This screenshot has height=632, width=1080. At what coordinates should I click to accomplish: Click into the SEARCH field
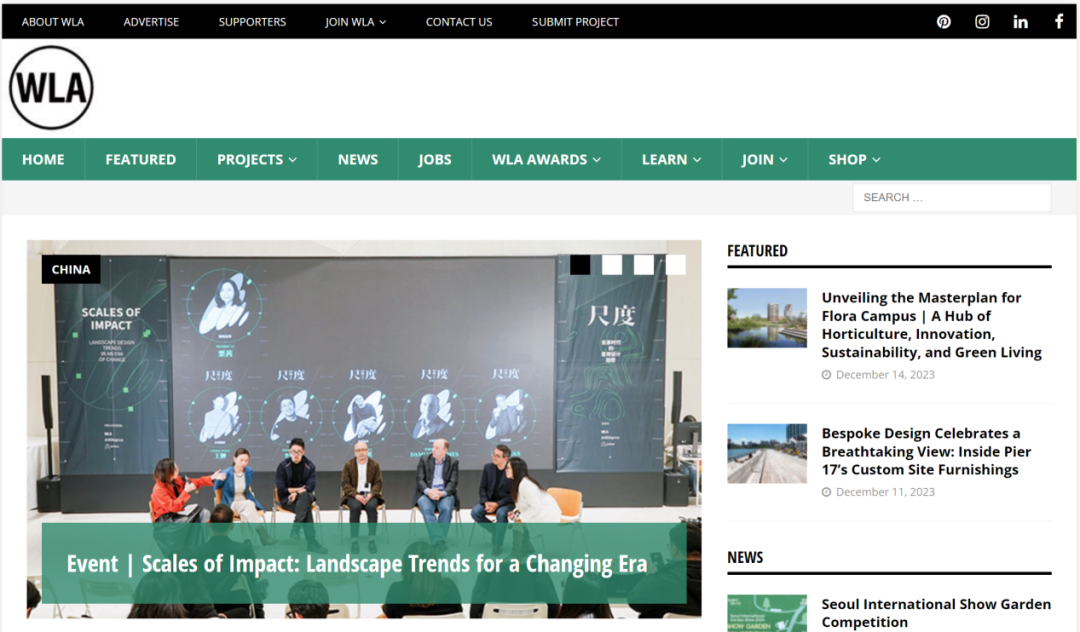(x=952, y=198)
